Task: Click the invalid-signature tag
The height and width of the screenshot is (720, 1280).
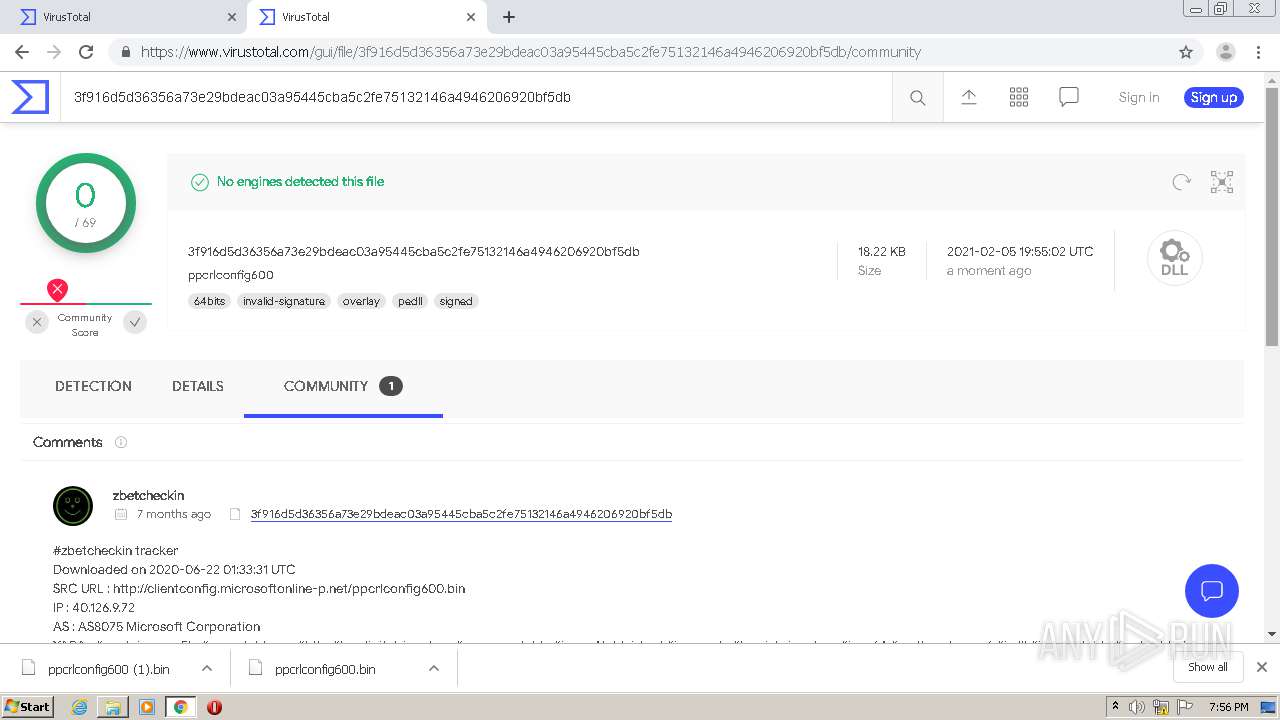Action: (284, 301)
